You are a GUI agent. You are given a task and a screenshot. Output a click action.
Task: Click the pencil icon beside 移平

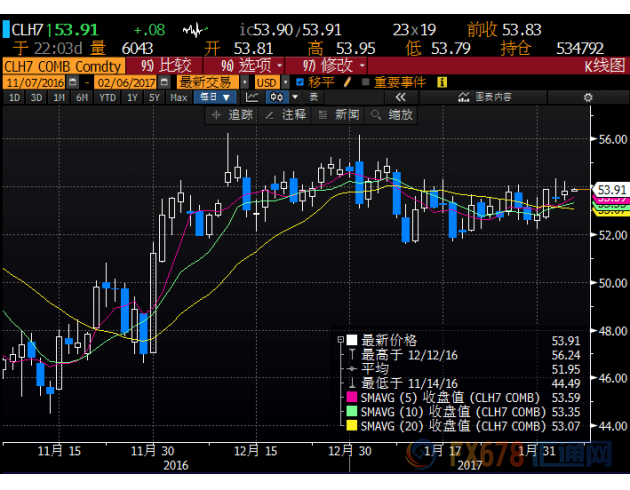pos(347,82)
